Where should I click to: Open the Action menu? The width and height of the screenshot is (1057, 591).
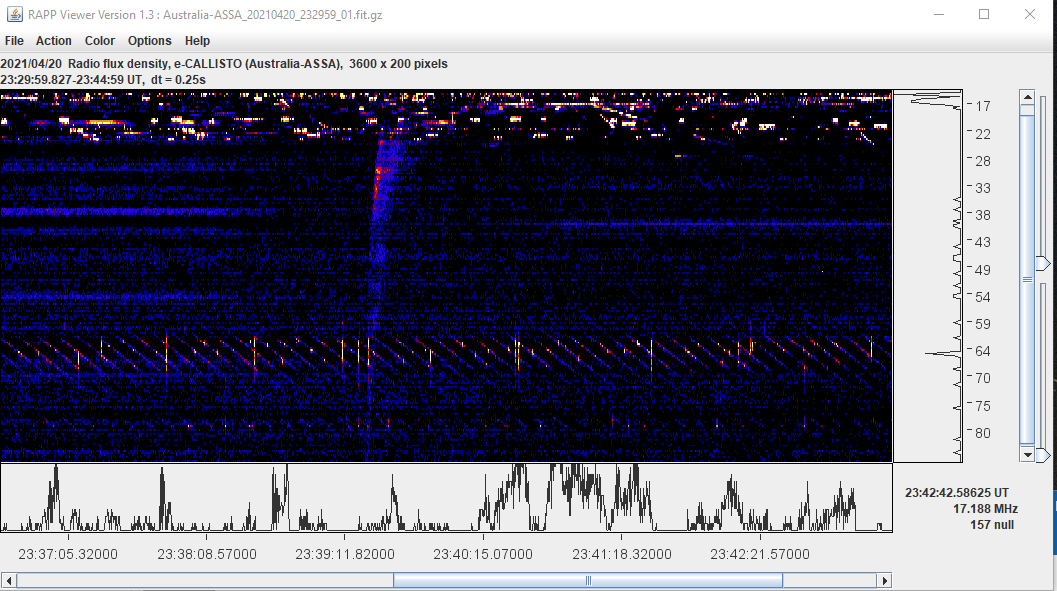coord(53,41)
